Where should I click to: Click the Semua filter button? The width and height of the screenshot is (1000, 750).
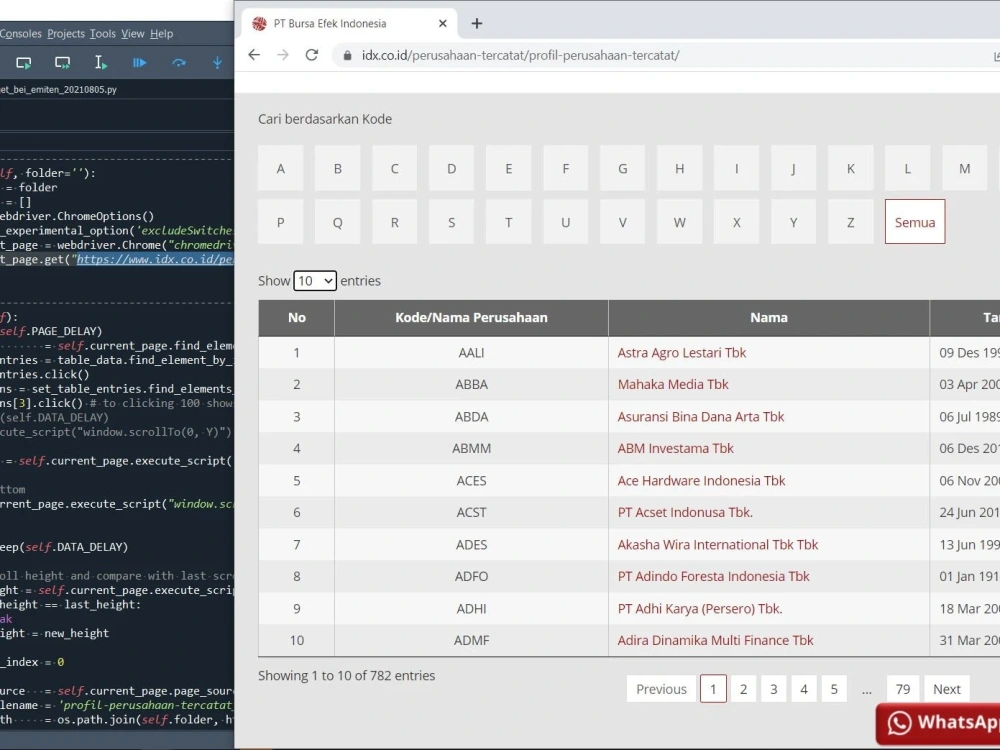(x=915, y=222)
